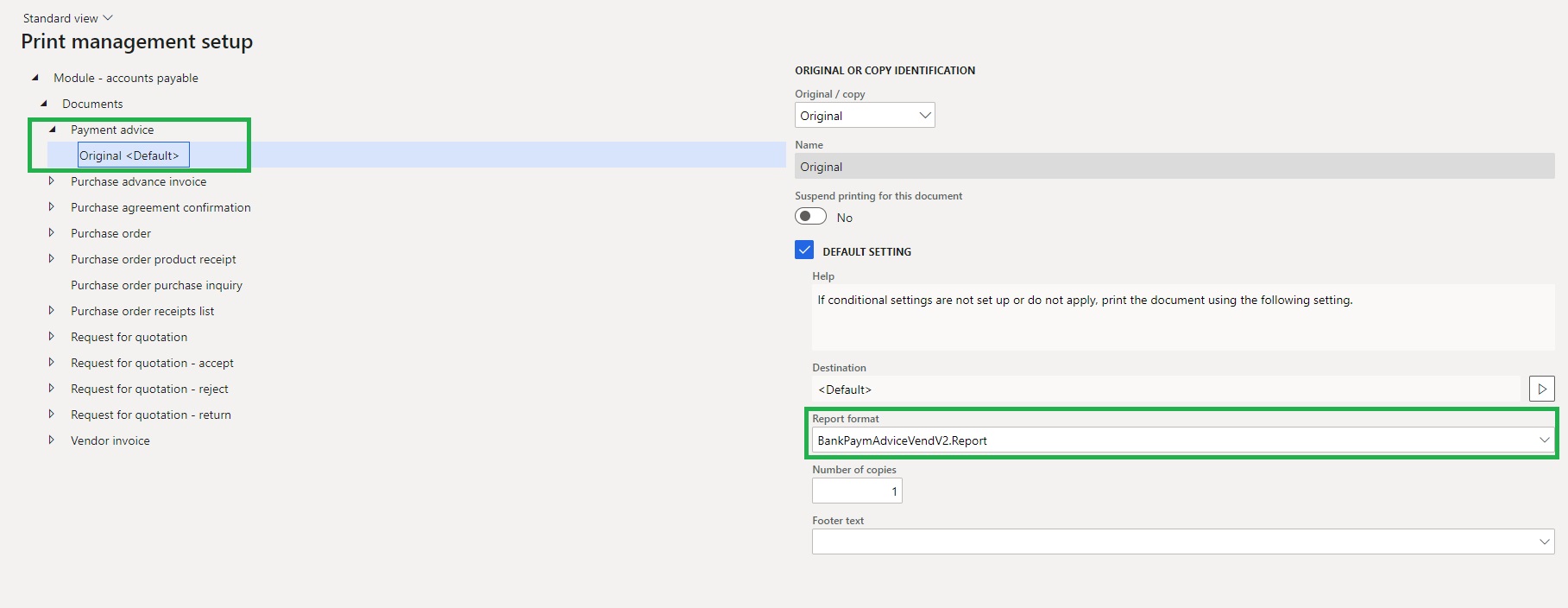Expand the Purchase advance invoice node
Viewport: 1568px width, 608px height.
52,181
